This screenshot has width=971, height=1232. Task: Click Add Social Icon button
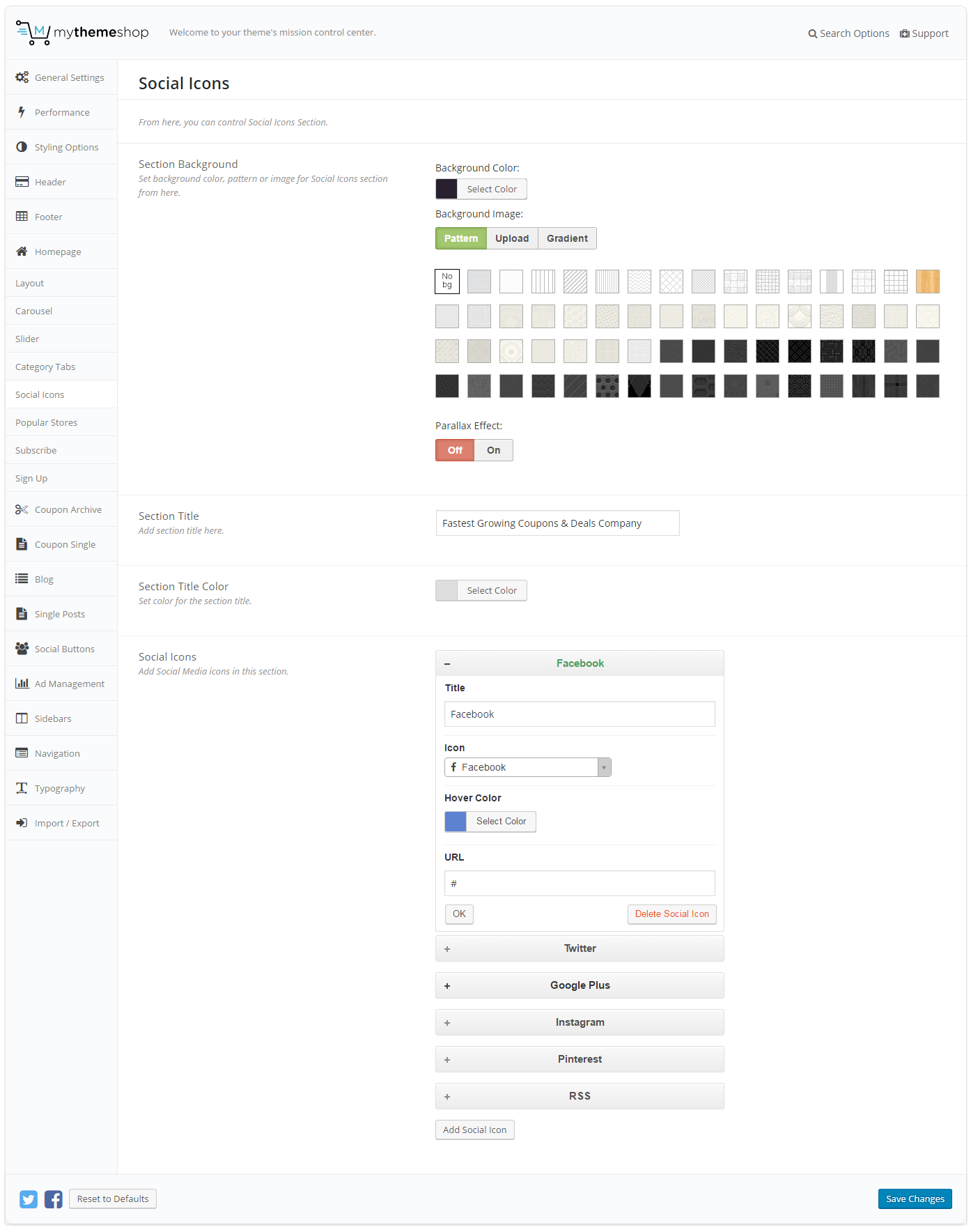point(474,1130)
